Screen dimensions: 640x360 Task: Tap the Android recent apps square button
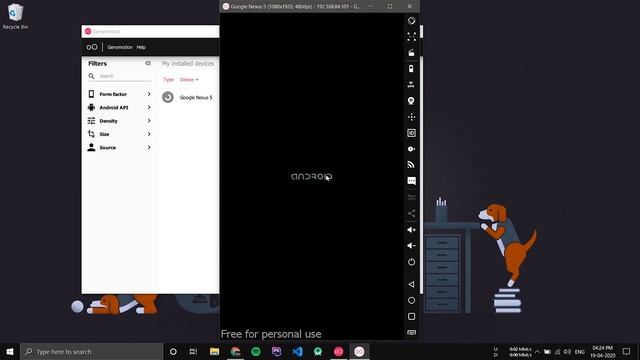[x=411, y=316]
